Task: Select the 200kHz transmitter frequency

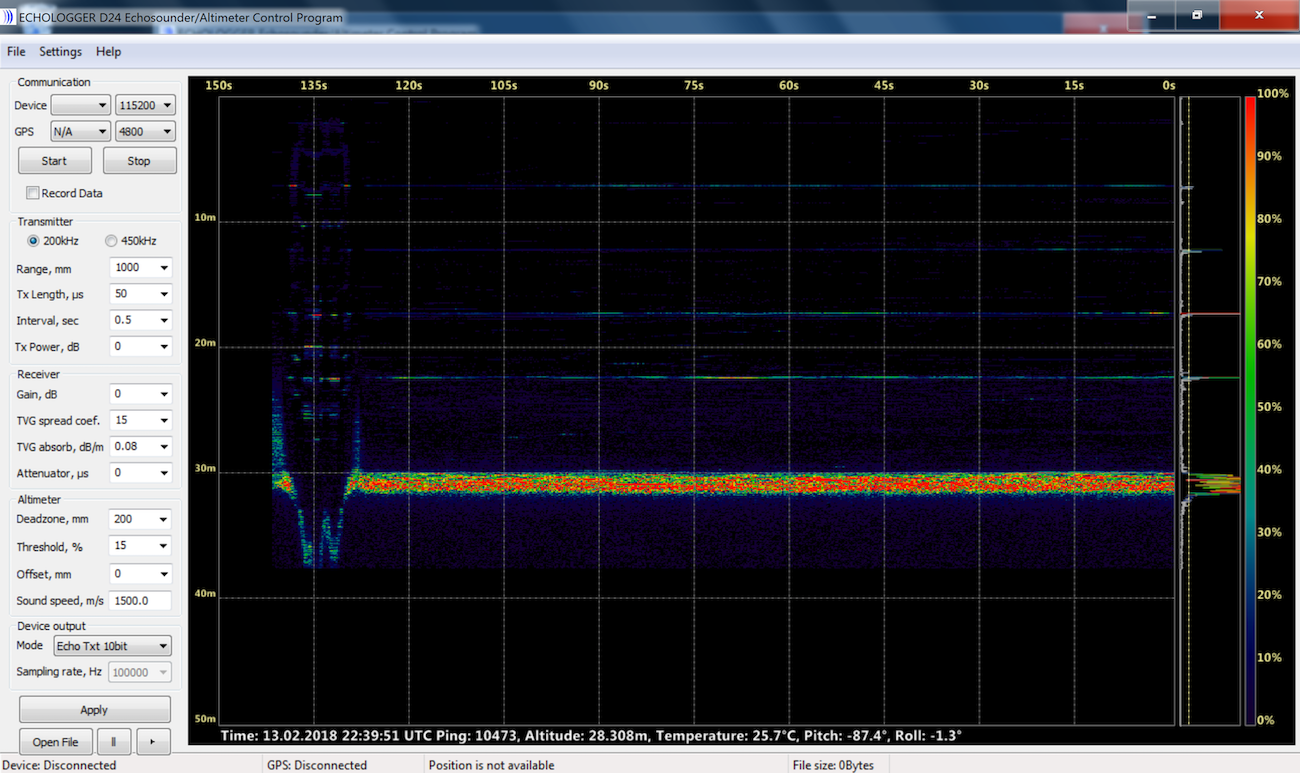Action: 32,240
